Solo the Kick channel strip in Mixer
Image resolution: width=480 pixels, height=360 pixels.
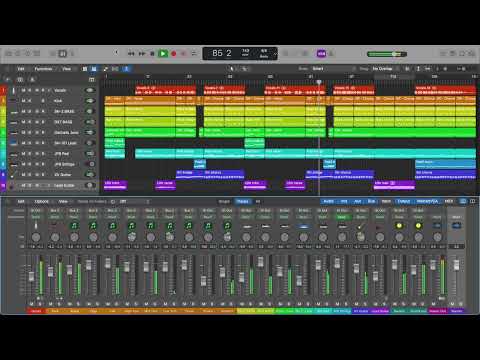coord(59,304)
